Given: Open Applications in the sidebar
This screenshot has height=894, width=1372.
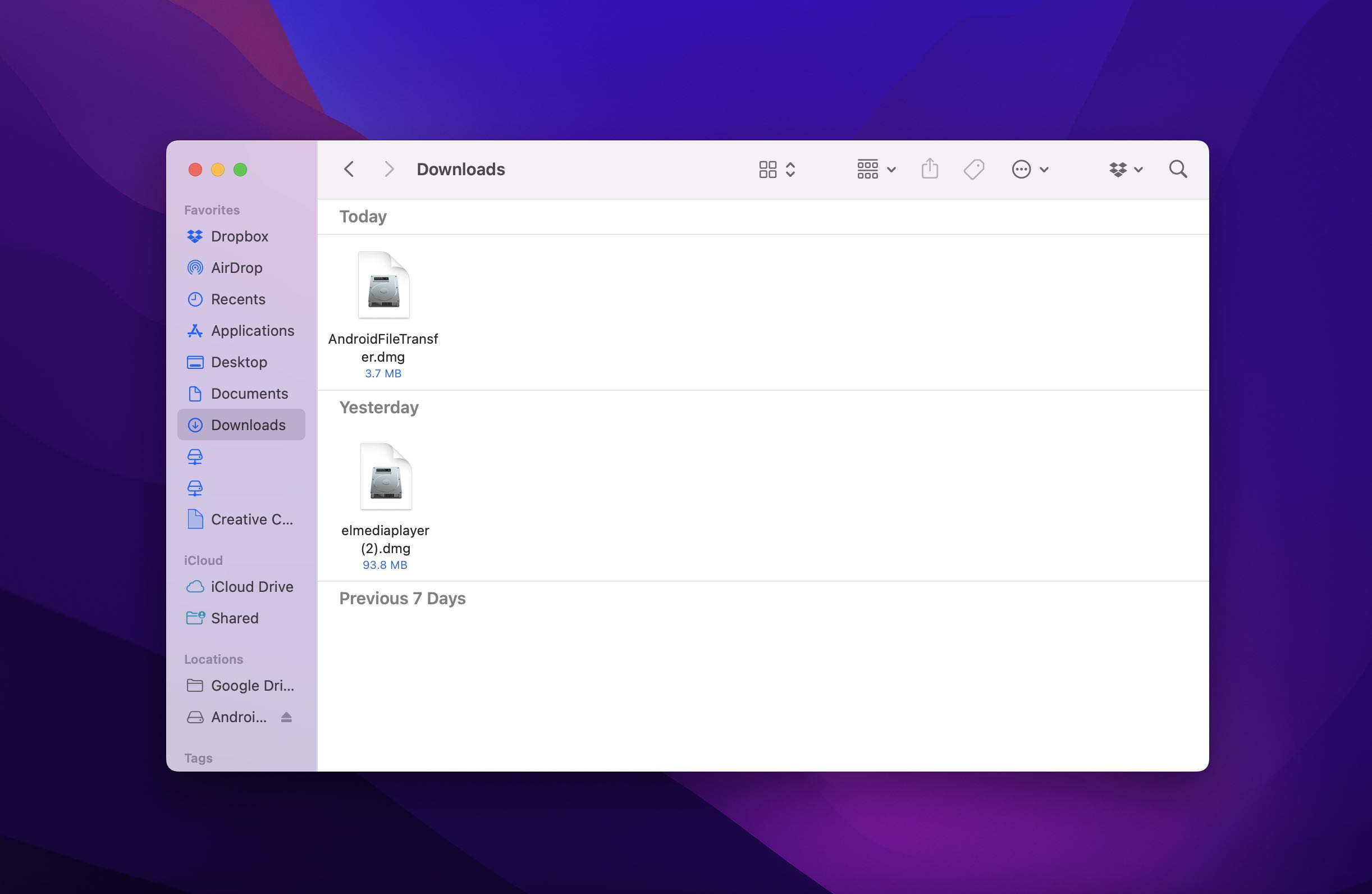Looking at the screenshot, I should tap(241, 331).
